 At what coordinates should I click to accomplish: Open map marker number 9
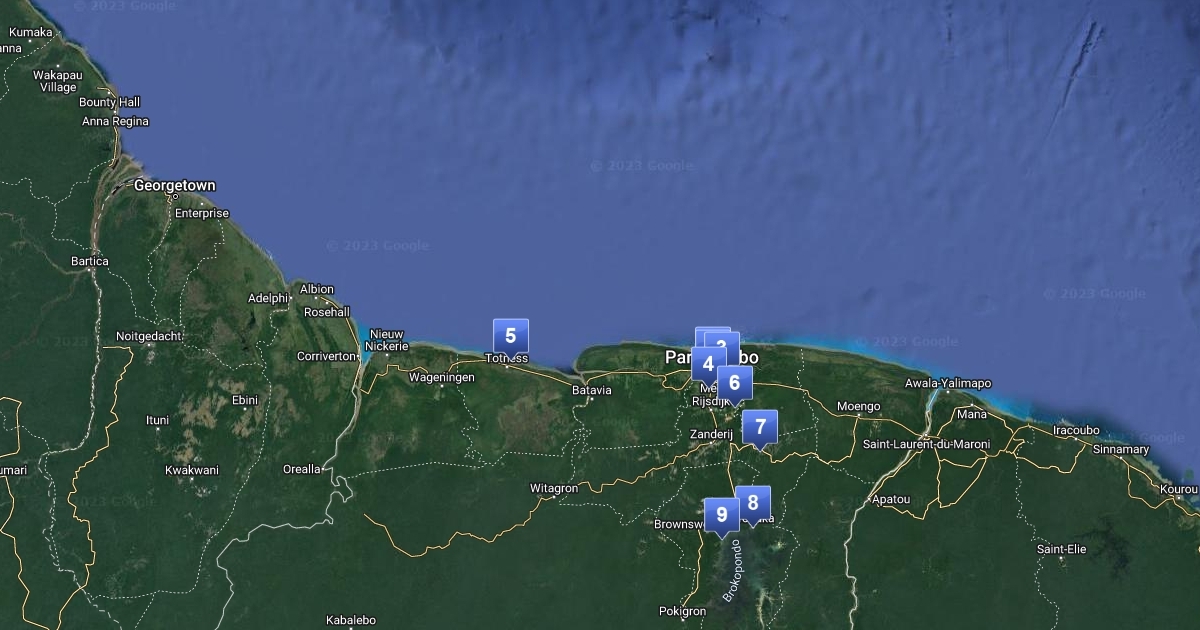click(x=721, y=515)
